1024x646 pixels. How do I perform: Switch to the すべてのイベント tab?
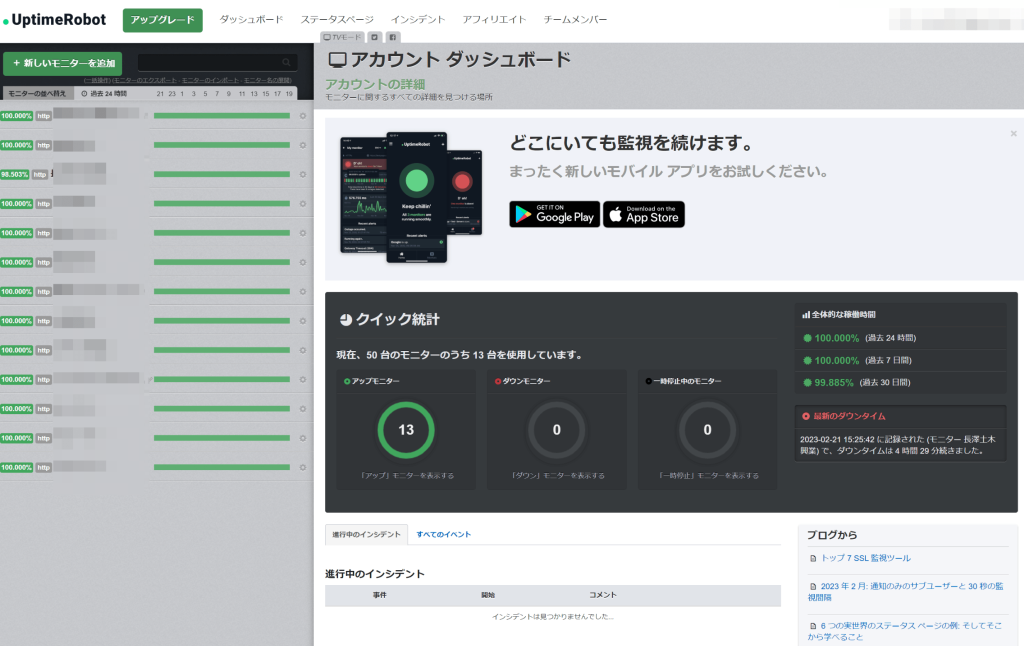click(443, 534)
